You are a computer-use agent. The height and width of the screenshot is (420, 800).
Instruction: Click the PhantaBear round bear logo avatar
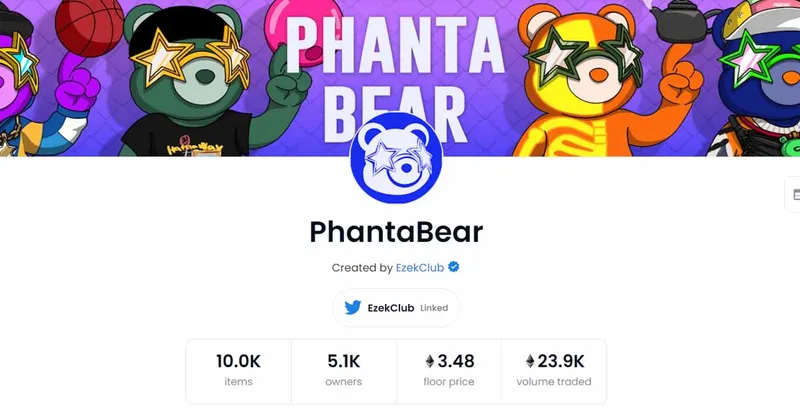pyautogui.click(x=396, y=158)
